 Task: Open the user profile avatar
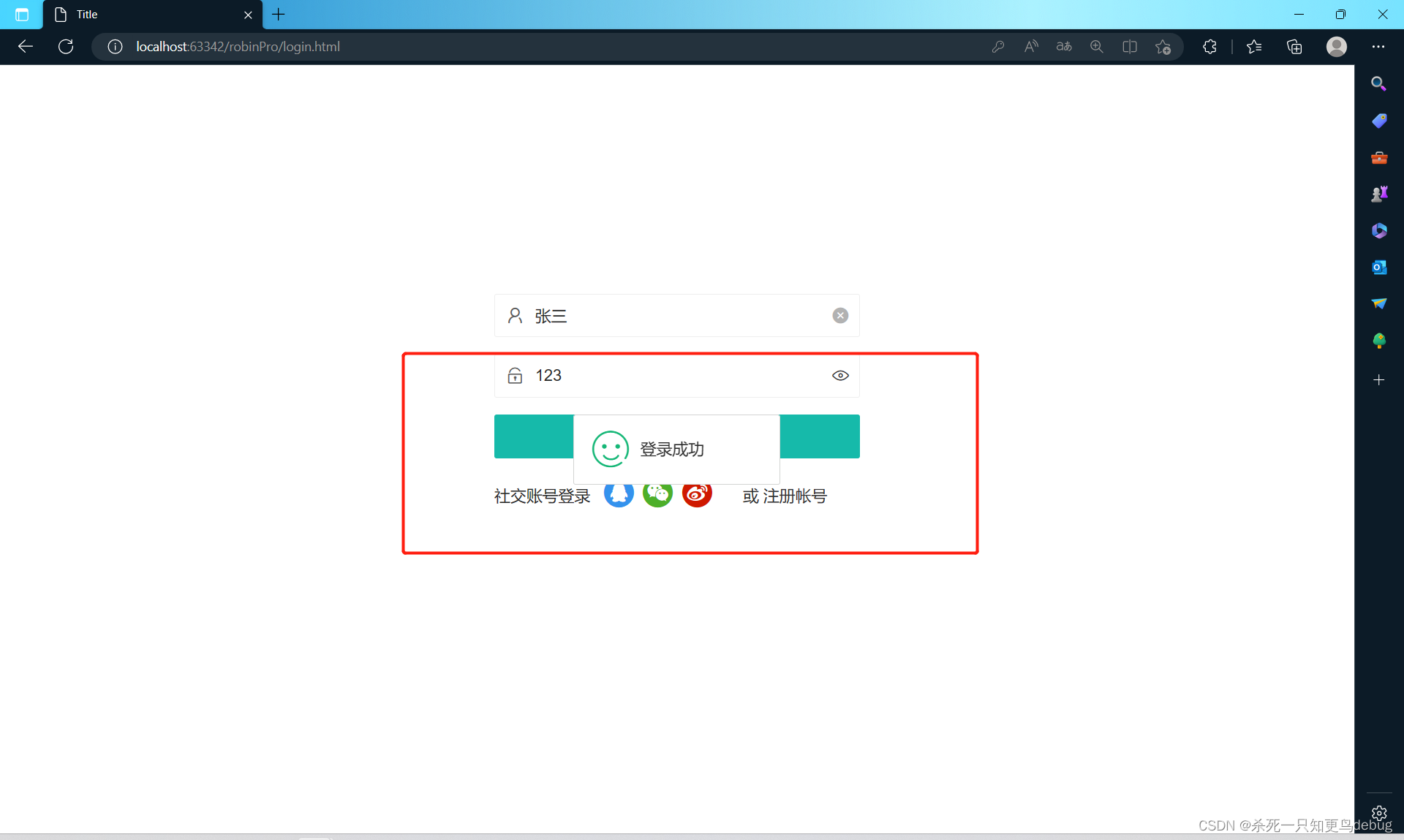tap(1337, 47)
